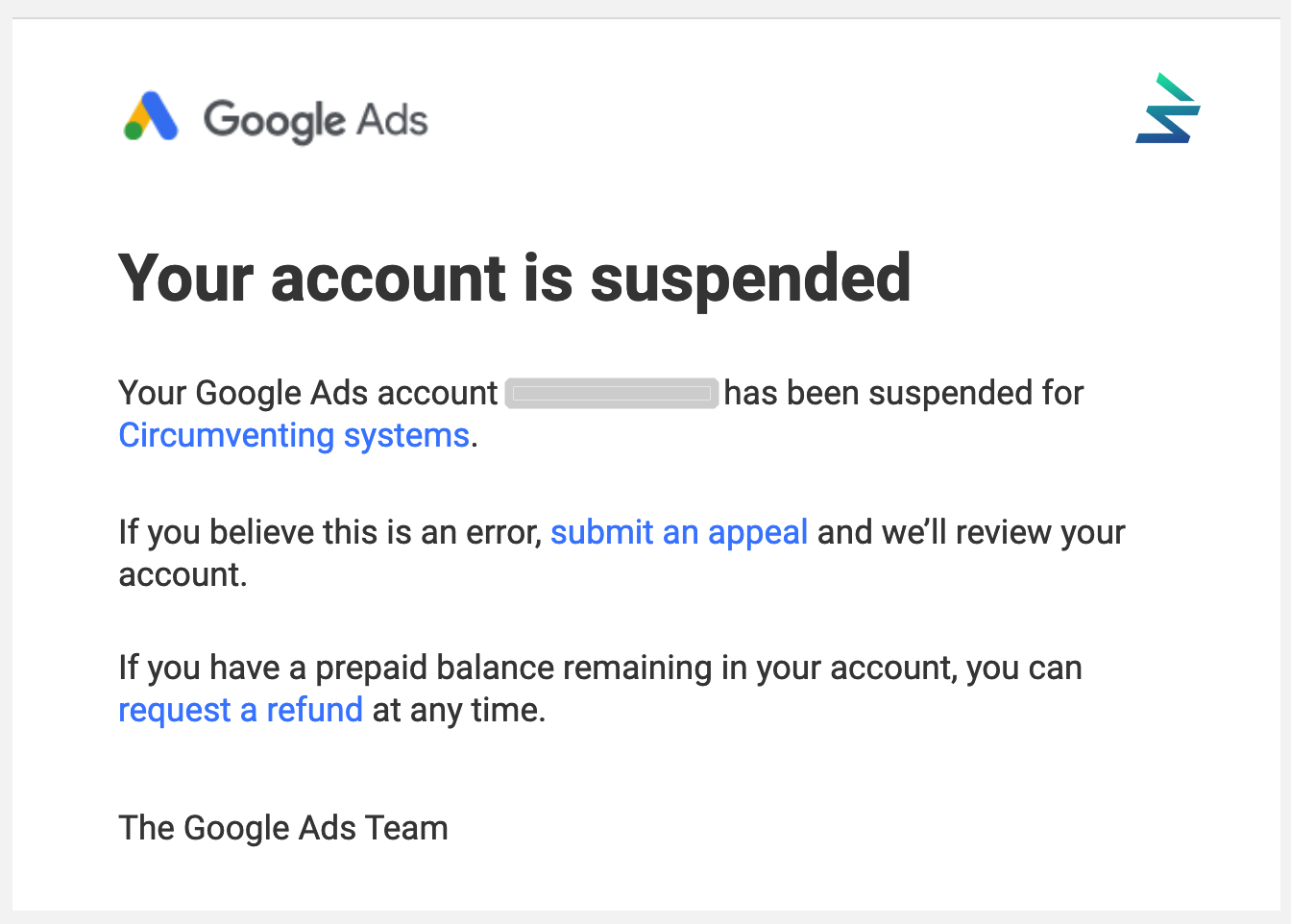Click the prepaid balance remaining sentence
The height and width of the screenshot is (924, 1291).
(599, 668)
